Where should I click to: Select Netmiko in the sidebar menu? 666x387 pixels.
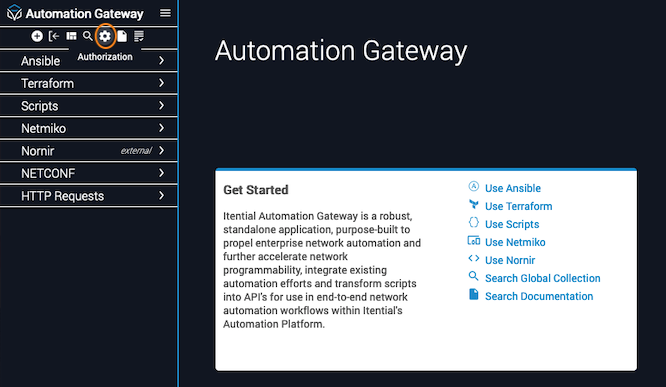pyautogui.click(x=43, y=128)
